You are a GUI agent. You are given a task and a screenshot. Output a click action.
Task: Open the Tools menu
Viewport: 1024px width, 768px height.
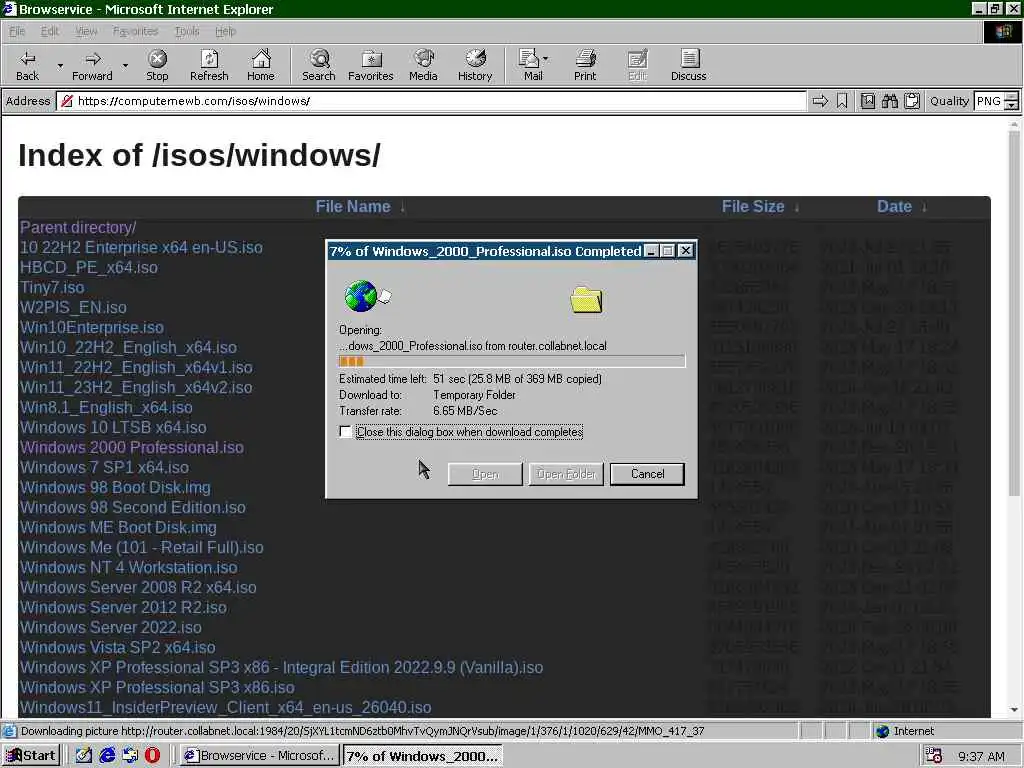(187, 31)
